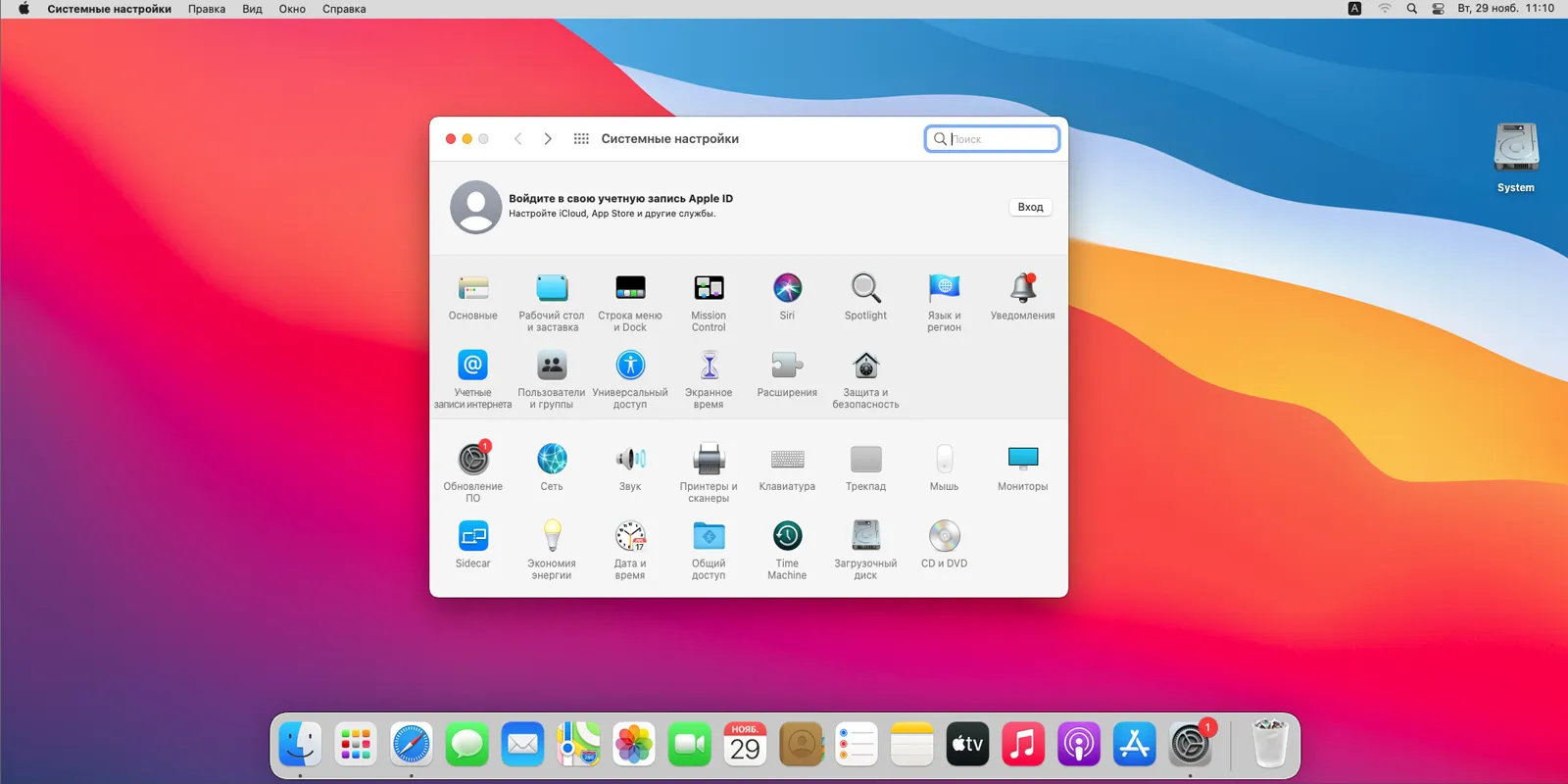1568x784 pixels.
Task: Open Spotlight search in menu bar
Action: (1412, 9)
